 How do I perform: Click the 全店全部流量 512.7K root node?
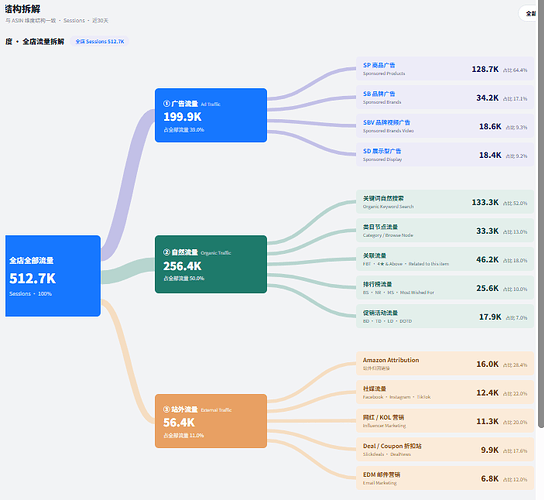53,276
